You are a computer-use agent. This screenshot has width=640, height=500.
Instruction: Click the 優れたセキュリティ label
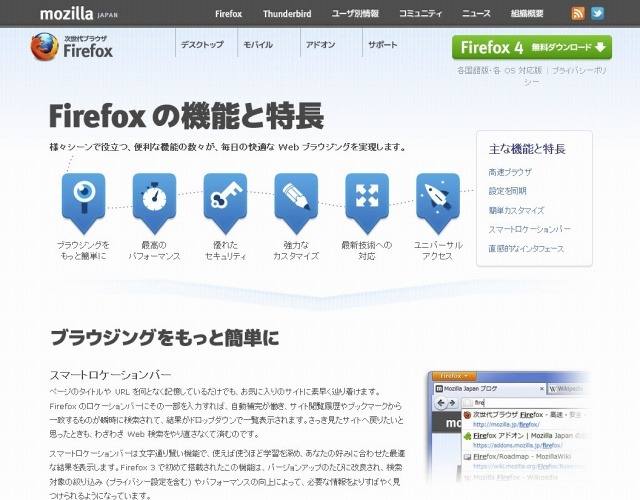point(225,251)
